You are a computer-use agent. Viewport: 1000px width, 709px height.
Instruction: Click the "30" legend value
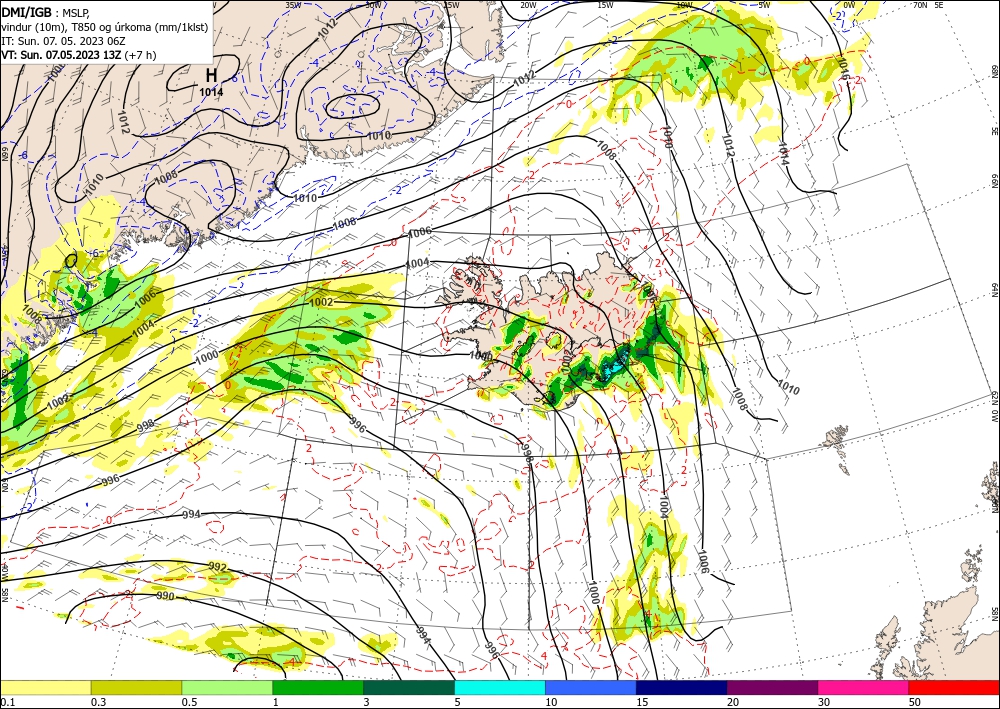(x=825, y=702)
